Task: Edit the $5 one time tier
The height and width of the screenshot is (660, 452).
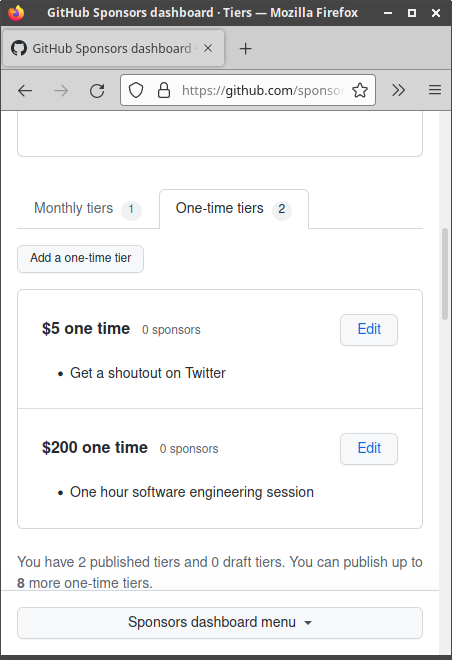Action: [x=369, y=330]
